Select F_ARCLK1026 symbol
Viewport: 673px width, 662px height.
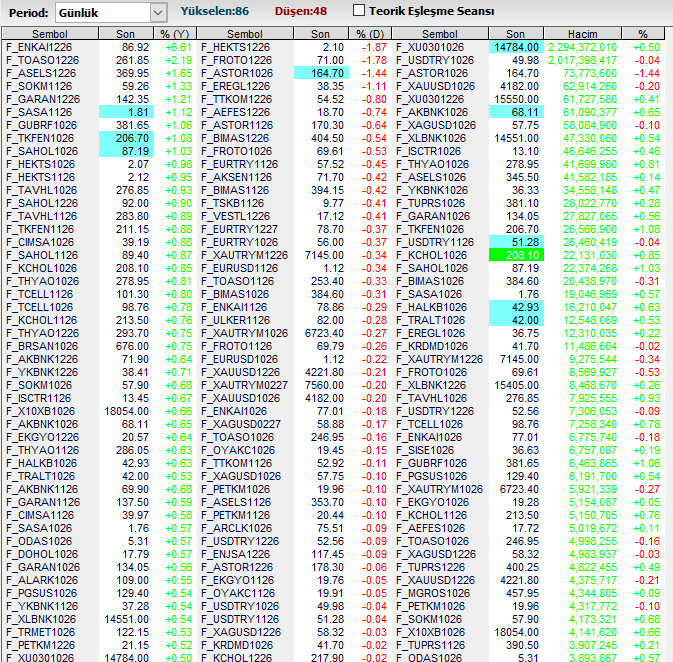pyautogui.click(x=237, y=528)
